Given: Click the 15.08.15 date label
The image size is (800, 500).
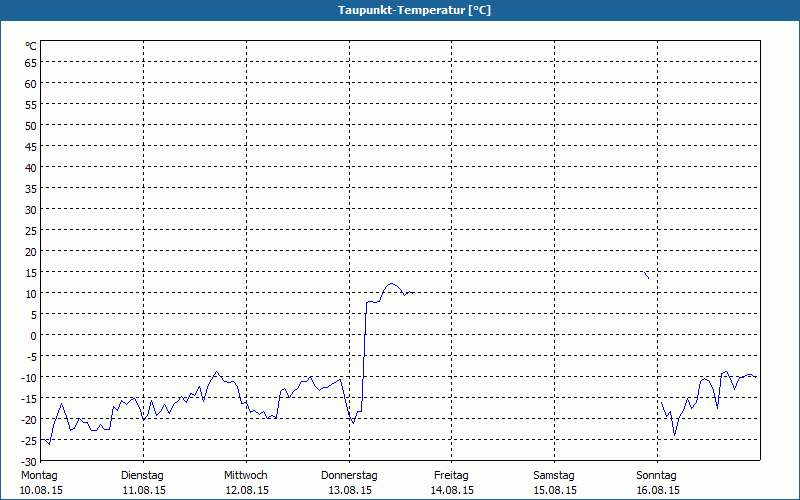Looking at the screenshot, I should (x=555, y=490).
